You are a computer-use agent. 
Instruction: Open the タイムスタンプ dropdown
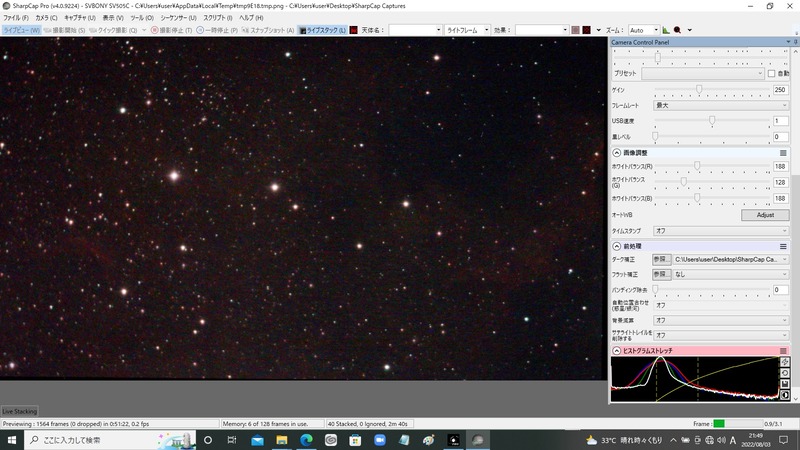(721, 231)
